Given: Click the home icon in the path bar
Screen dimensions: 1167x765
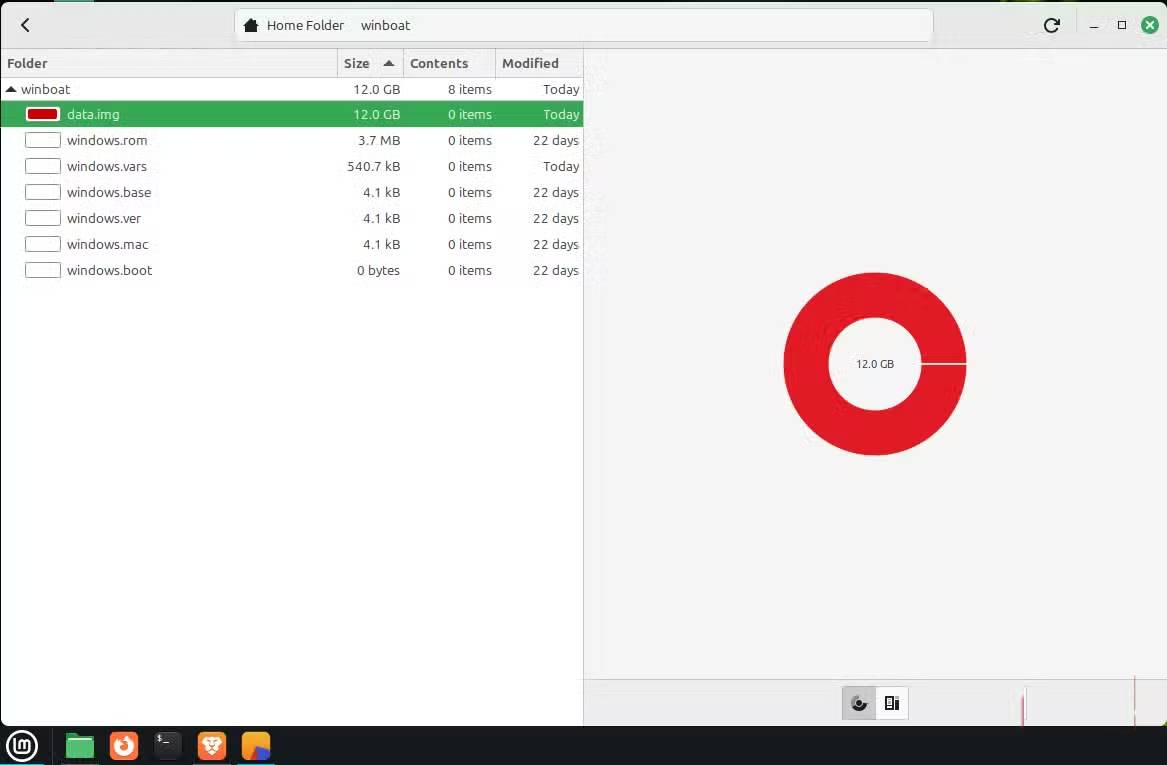Looking at the screenshot, I should [x=249, y=25].
